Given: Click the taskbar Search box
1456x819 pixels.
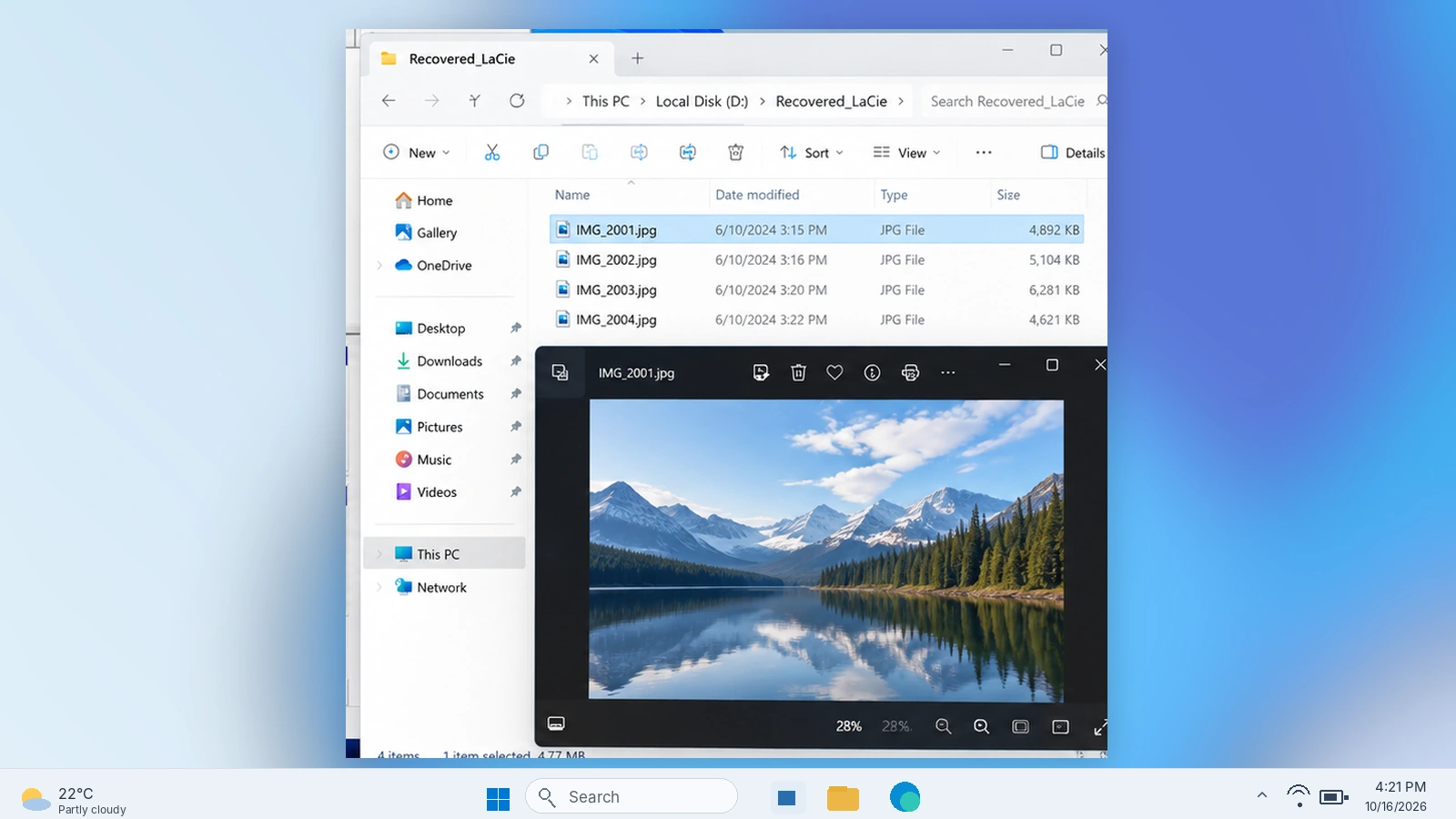Looking at the screenshot, I should pyautogui.click(x=632, y=796).
